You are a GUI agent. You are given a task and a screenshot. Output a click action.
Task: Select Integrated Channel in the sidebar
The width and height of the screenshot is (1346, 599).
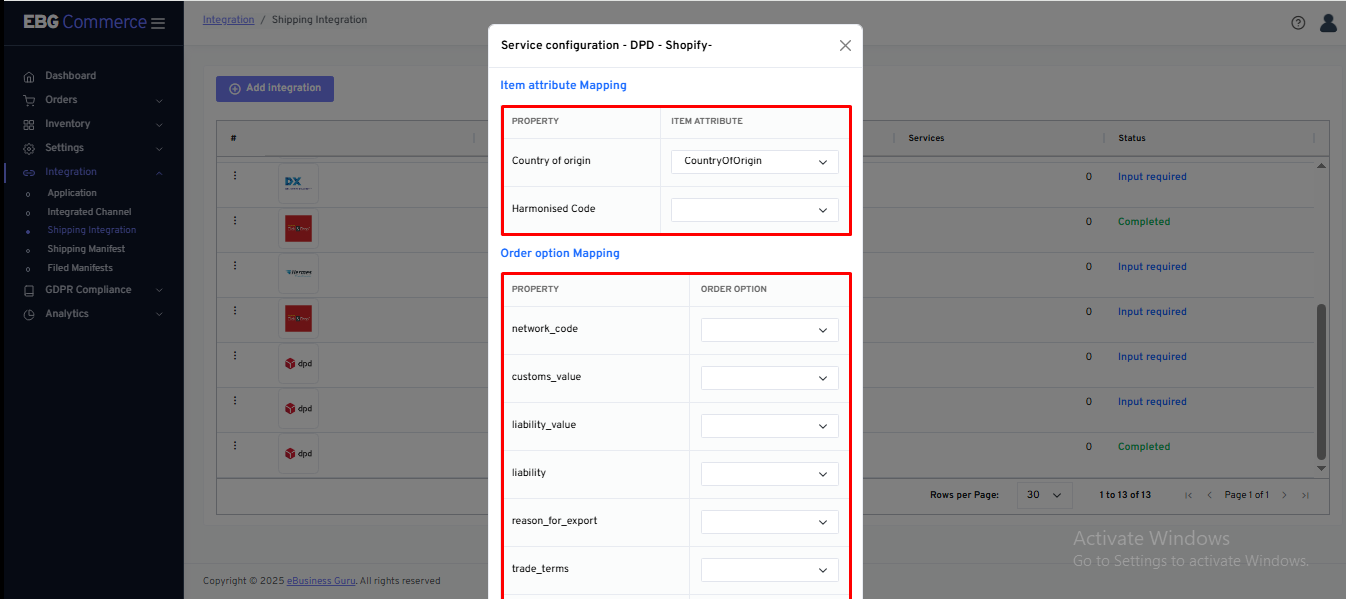point(89,212)
